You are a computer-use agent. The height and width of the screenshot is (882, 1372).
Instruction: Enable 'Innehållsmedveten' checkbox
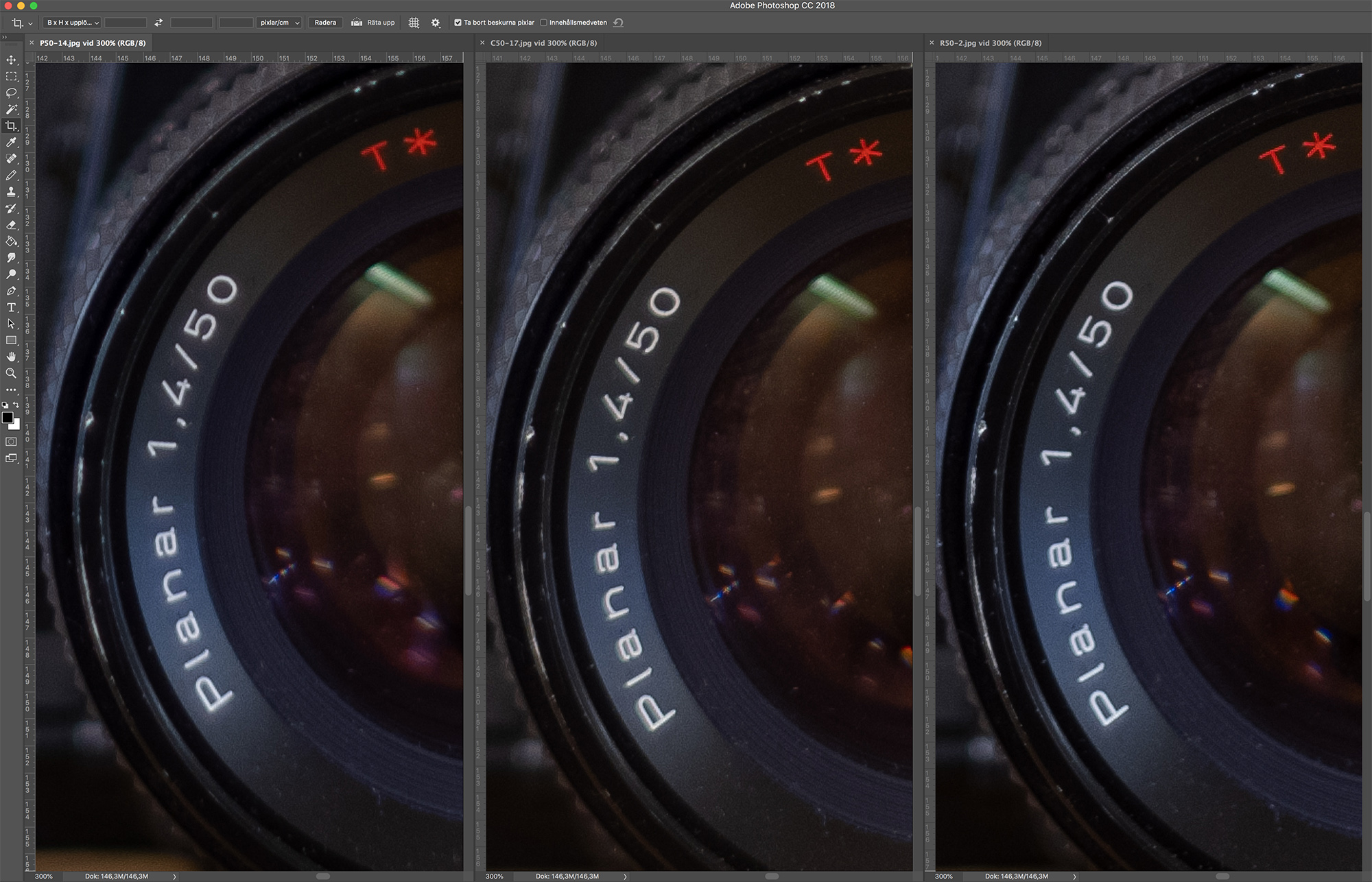pos(543,23)
